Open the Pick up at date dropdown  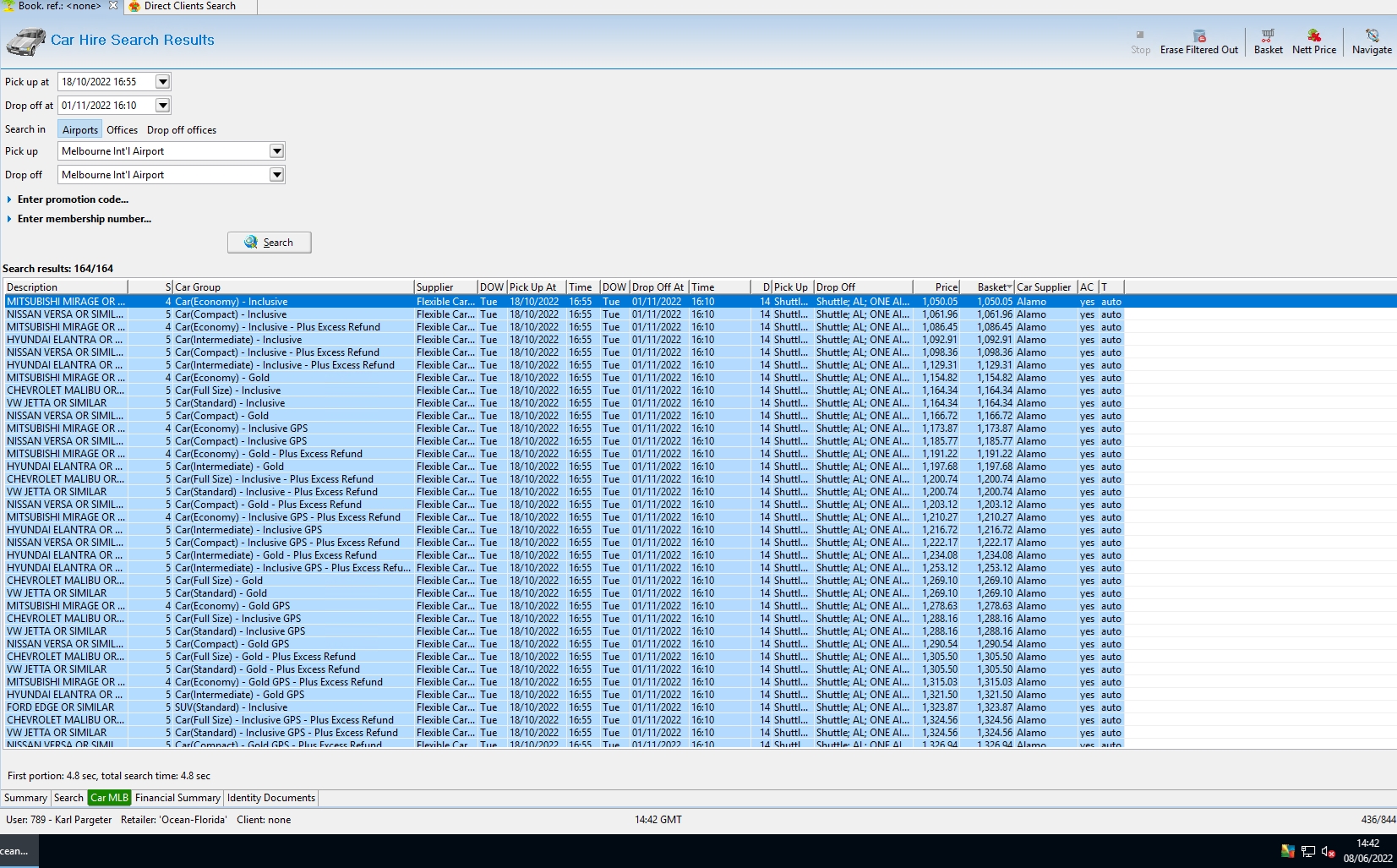[x=163, y=82]
